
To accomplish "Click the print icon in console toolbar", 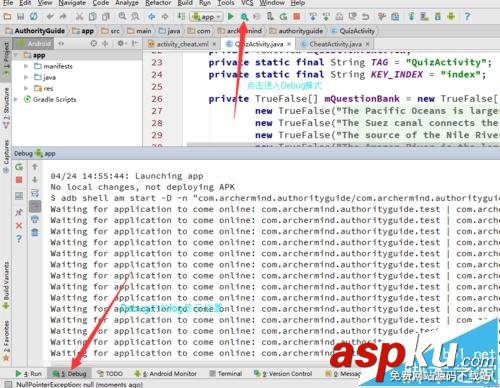I will tap(35, 219).
